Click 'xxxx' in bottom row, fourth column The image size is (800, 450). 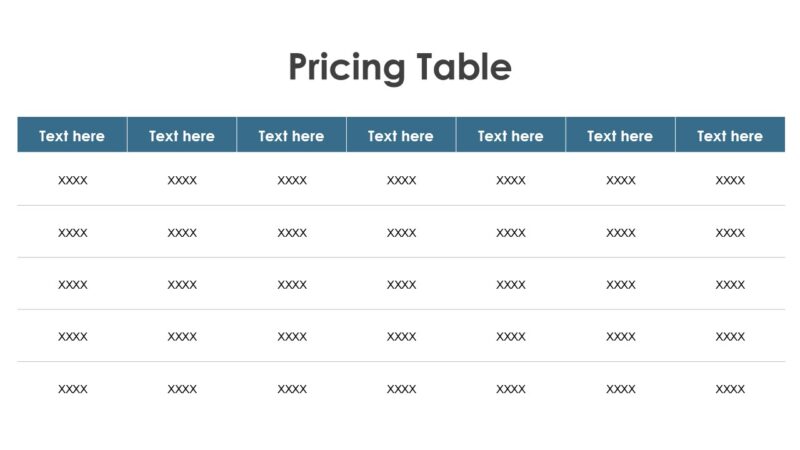(x=401, y=389)
